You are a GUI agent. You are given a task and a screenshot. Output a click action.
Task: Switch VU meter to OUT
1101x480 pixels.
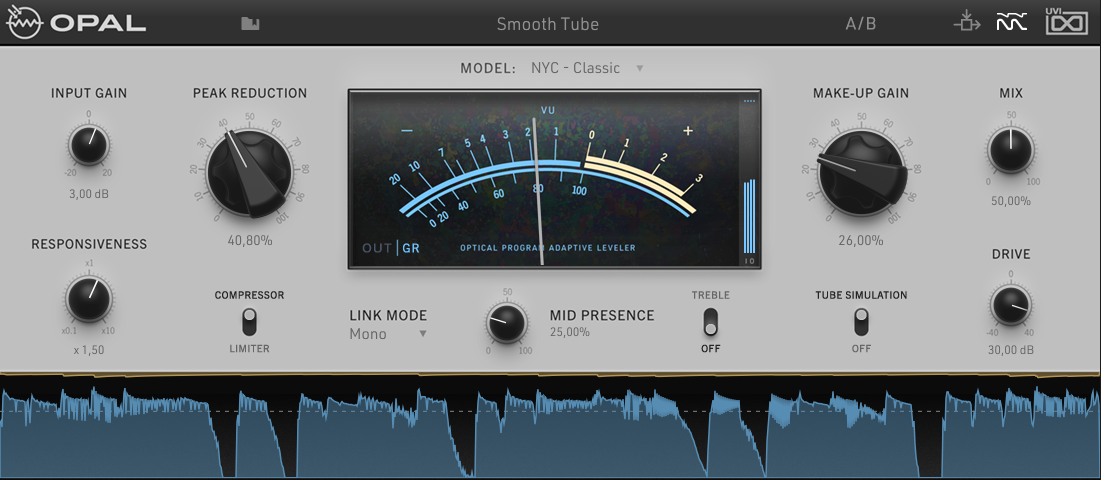[376, 248]
